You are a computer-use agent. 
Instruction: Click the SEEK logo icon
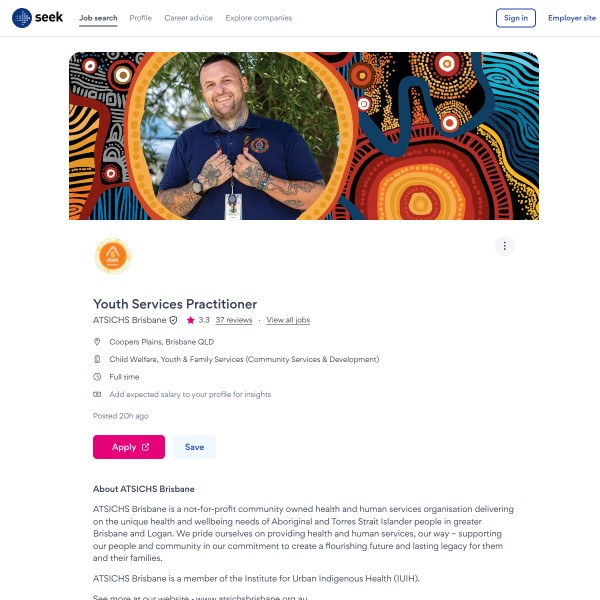[22, 18]
